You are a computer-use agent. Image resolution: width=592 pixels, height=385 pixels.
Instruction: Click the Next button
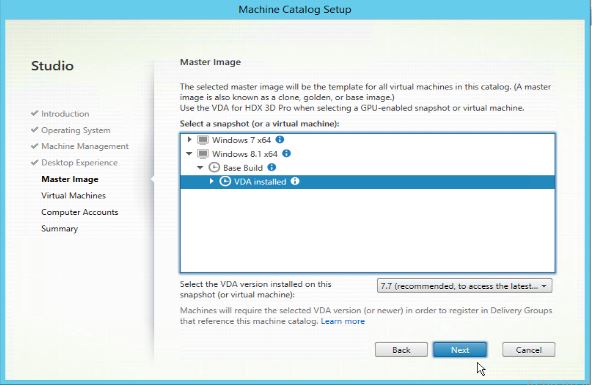460,350
